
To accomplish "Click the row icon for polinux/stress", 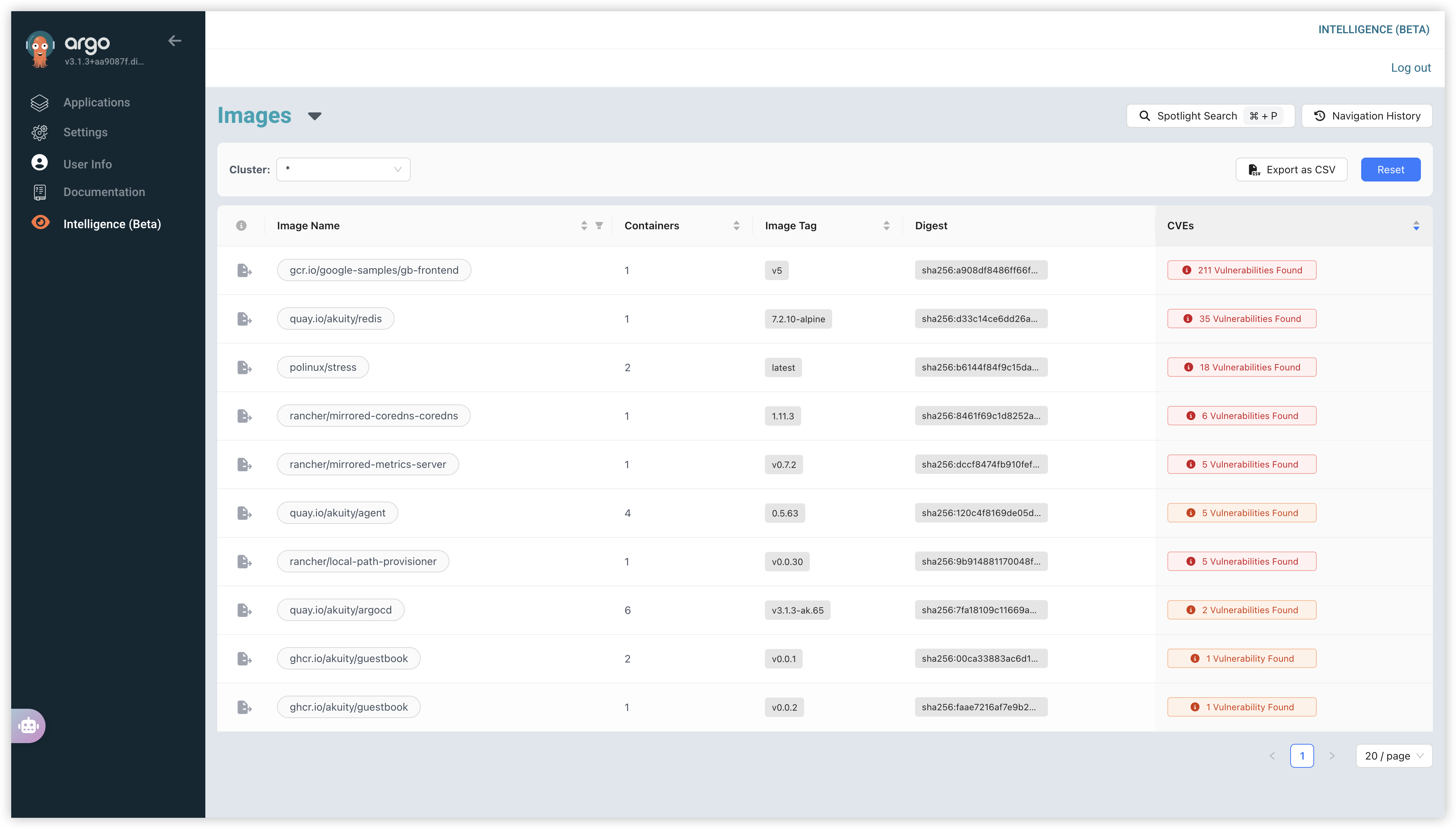I will tap(244, 367).
